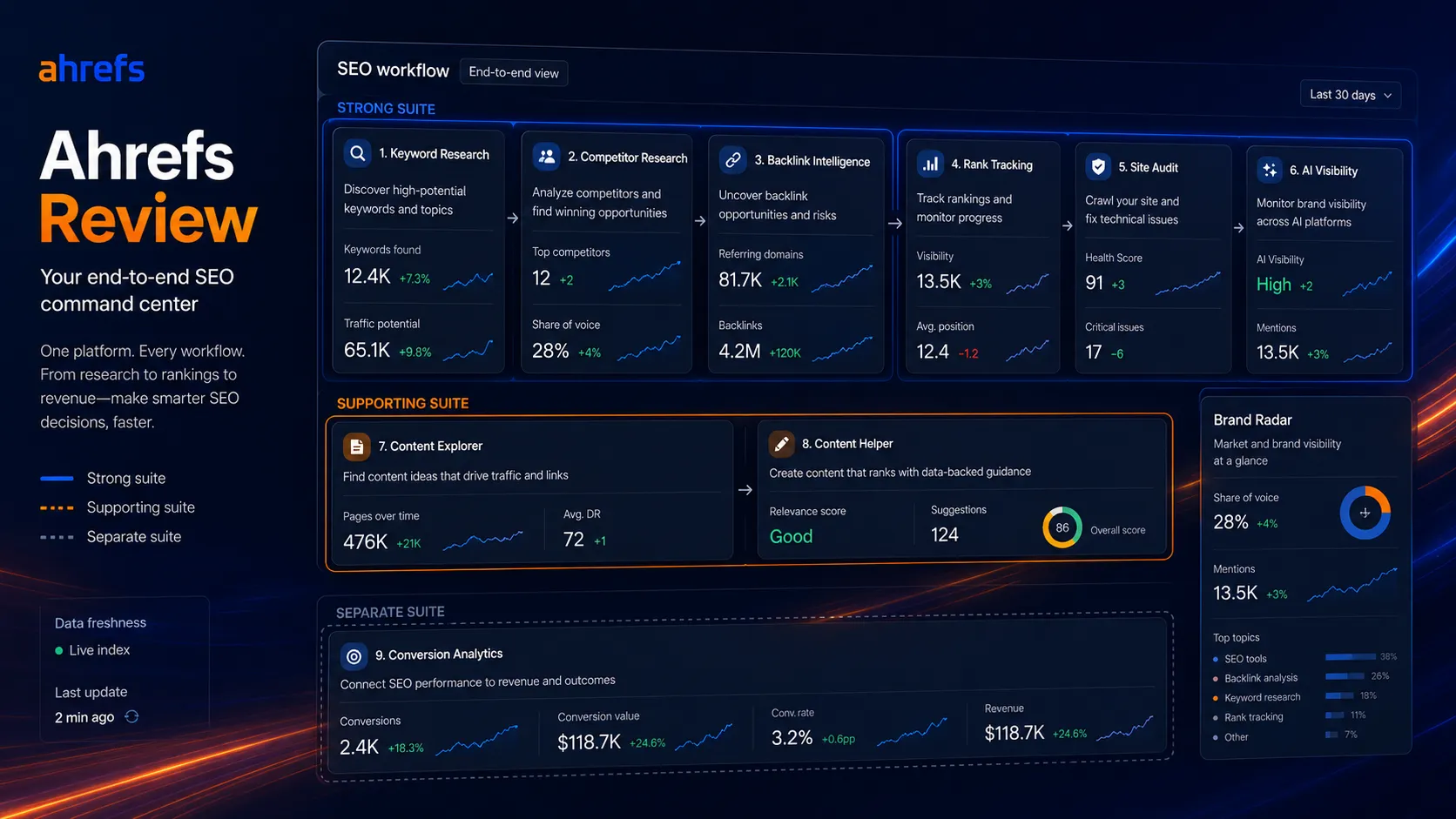This screenshot has height=819, width=1456.
Task: Click the Revenue value $118.7K
Action: (1014, 733)
